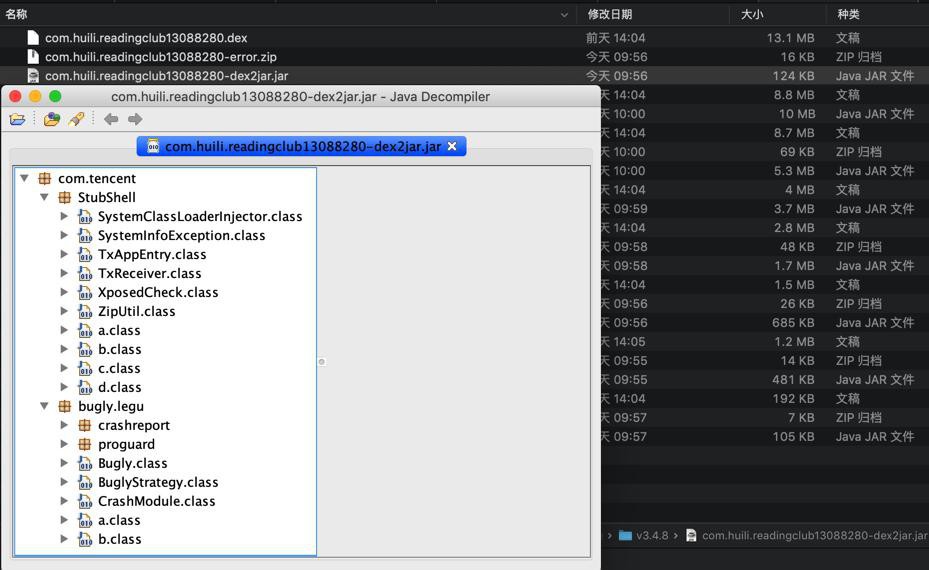Select SystemInfoException.class in tree
929x570 pixels.
(181, 236)
